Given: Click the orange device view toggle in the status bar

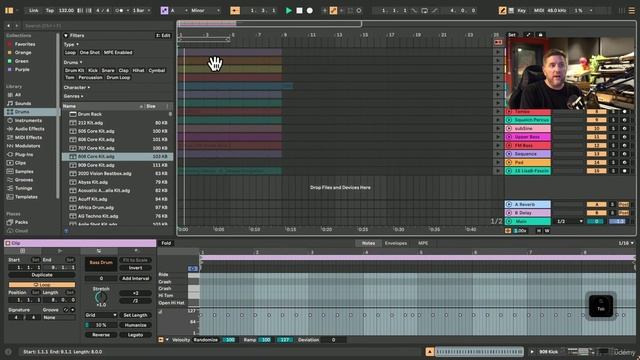Looking at the screenshot, I should [x=429, y=352].
